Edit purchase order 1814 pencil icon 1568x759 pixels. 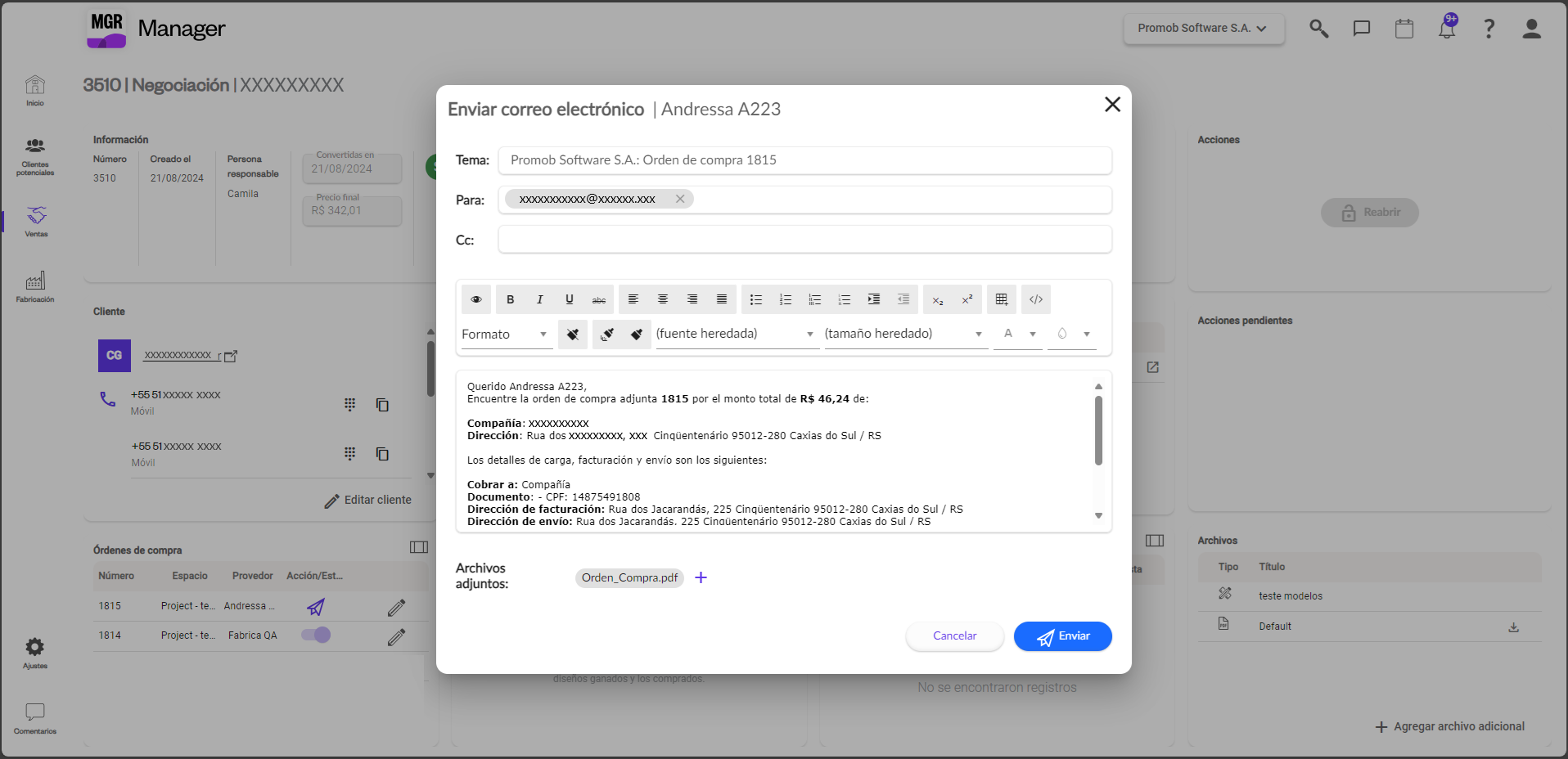[x=397, y=636]
